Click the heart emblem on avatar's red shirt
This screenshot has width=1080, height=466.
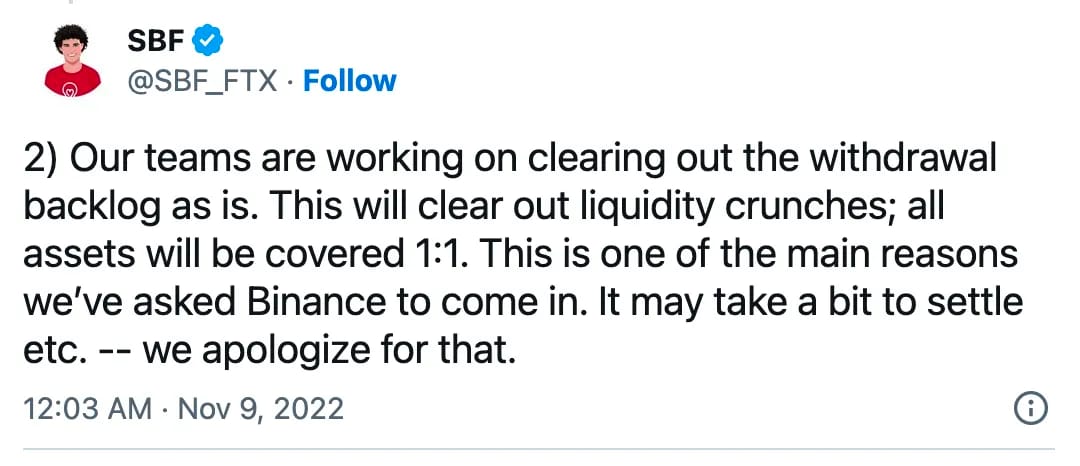[x=70, y=88]
